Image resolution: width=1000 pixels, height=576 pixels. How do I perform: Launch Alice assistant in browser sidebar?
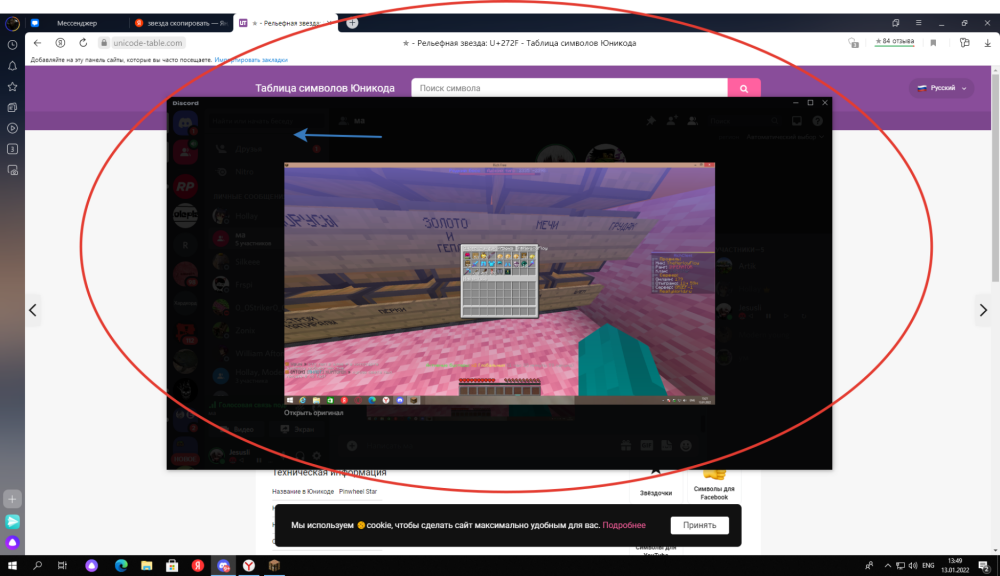click(12, 542)
